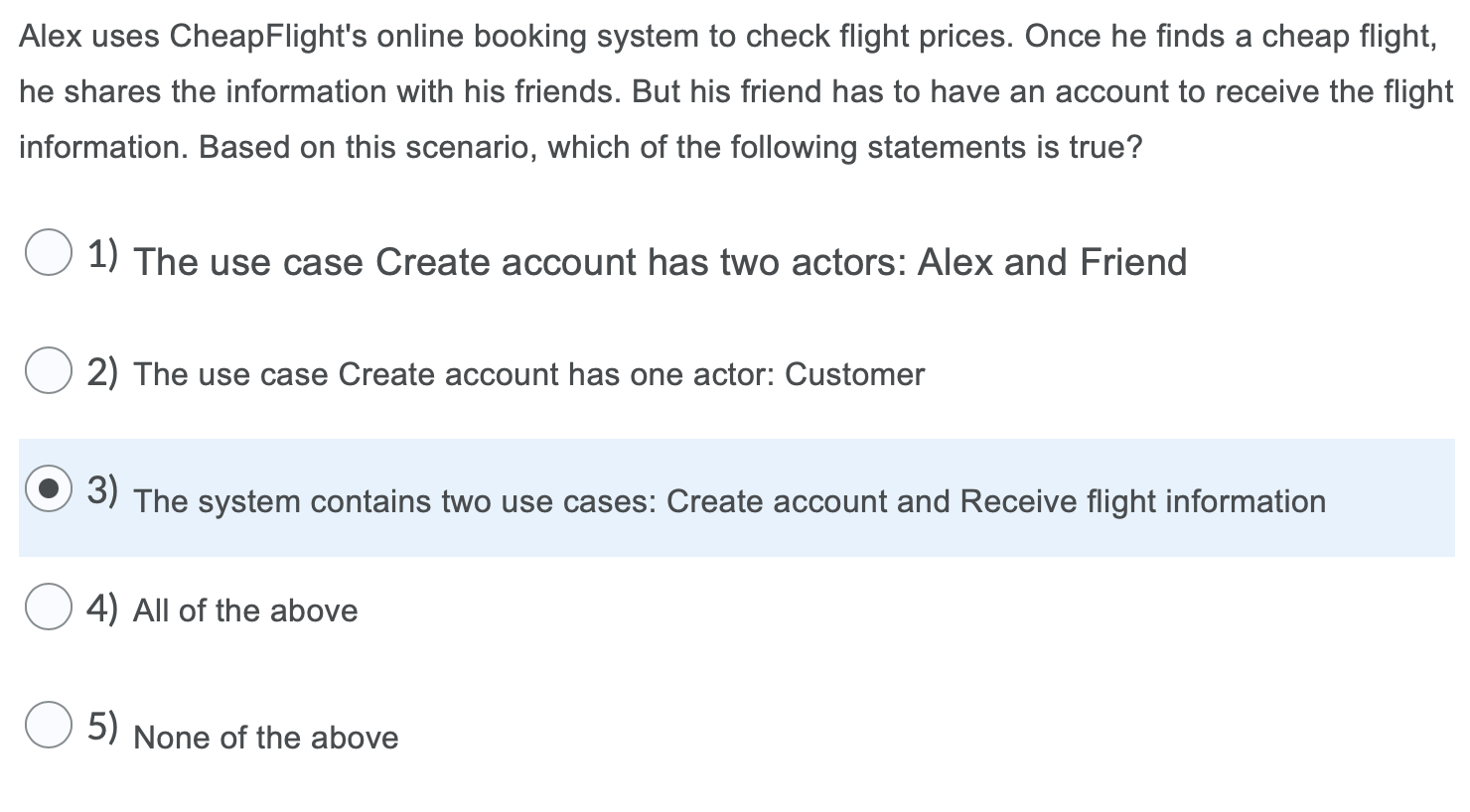
Task: Click 'which of the following statements is true?'
Action: coord(844,148)
